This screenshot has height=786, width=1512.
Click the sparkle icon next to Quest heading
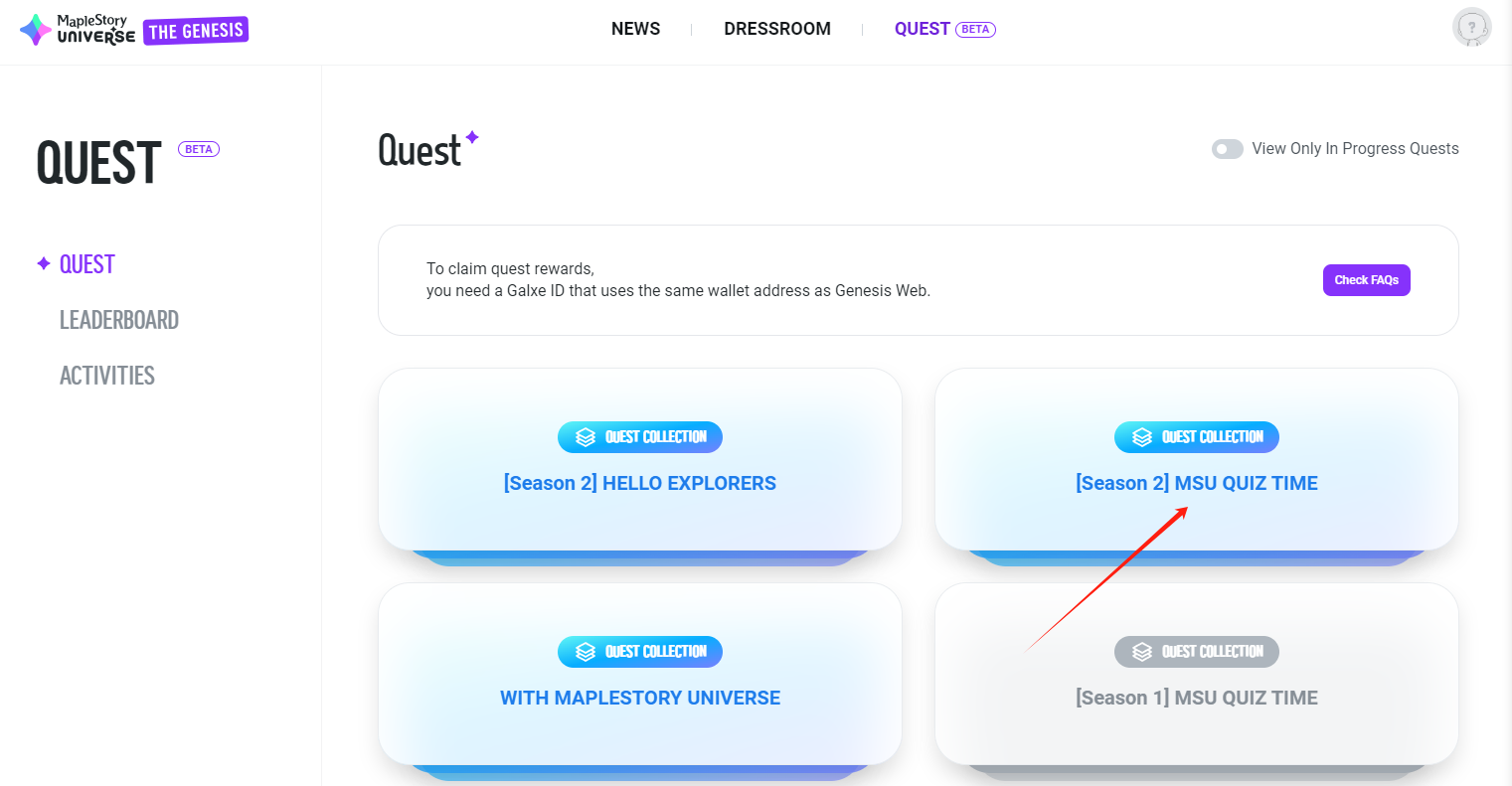pyautogui.click(x=472, y=137)
